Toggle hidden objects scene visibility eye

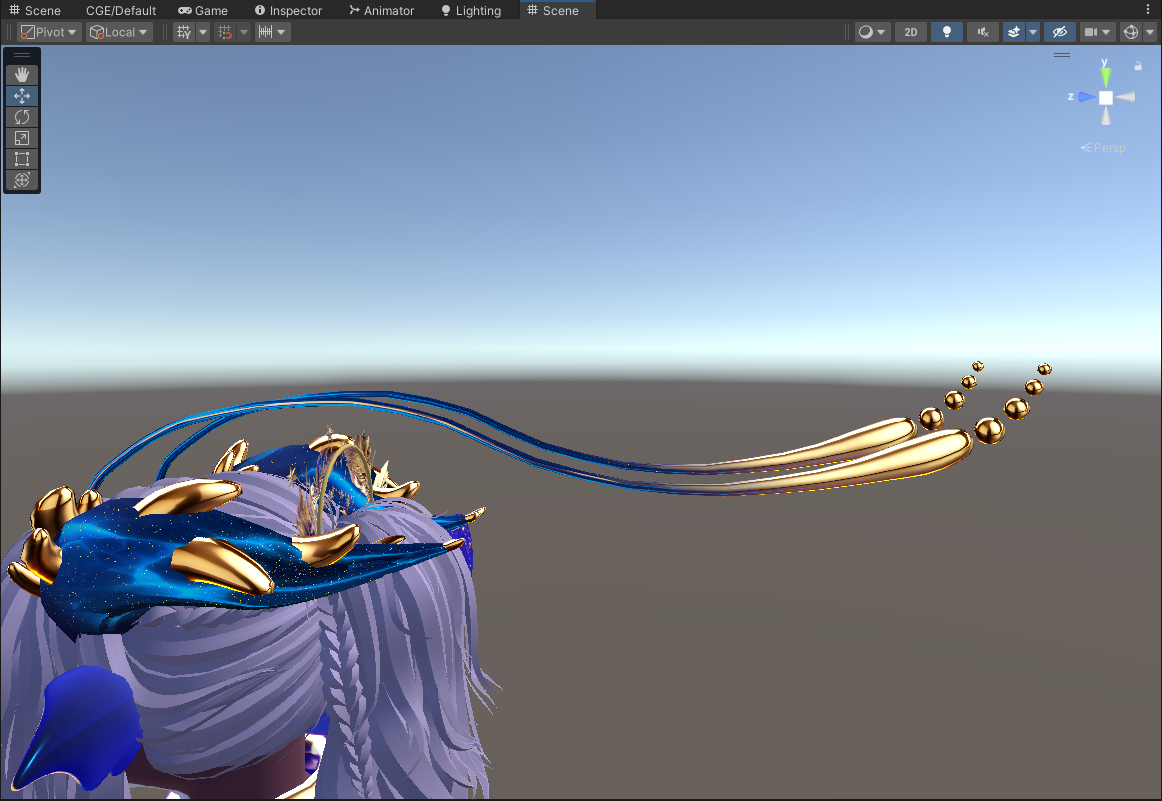click(x=1060, y=32)
